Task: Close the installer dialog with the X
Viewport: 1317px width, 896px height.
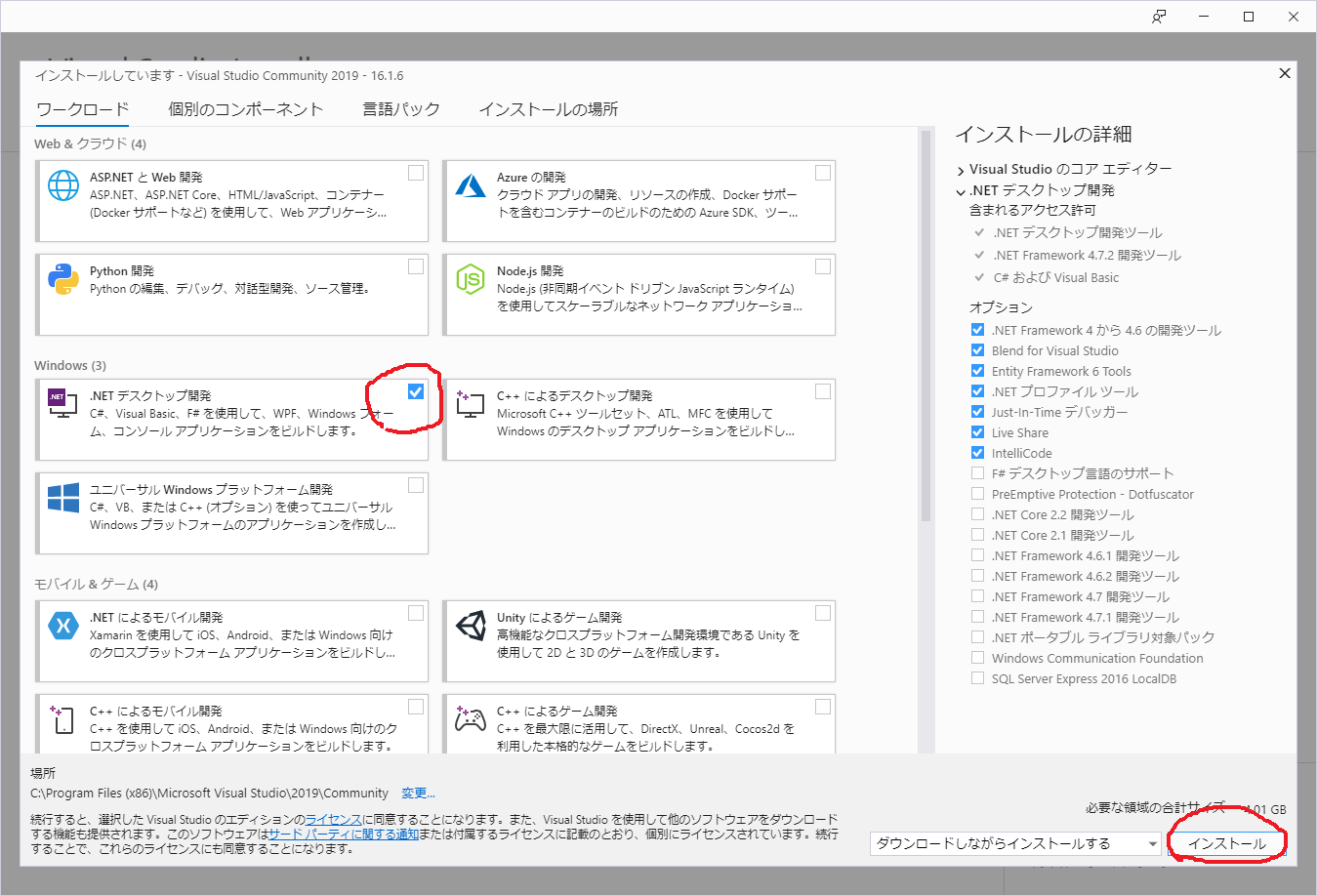Action: click(x=1285, y=73)
